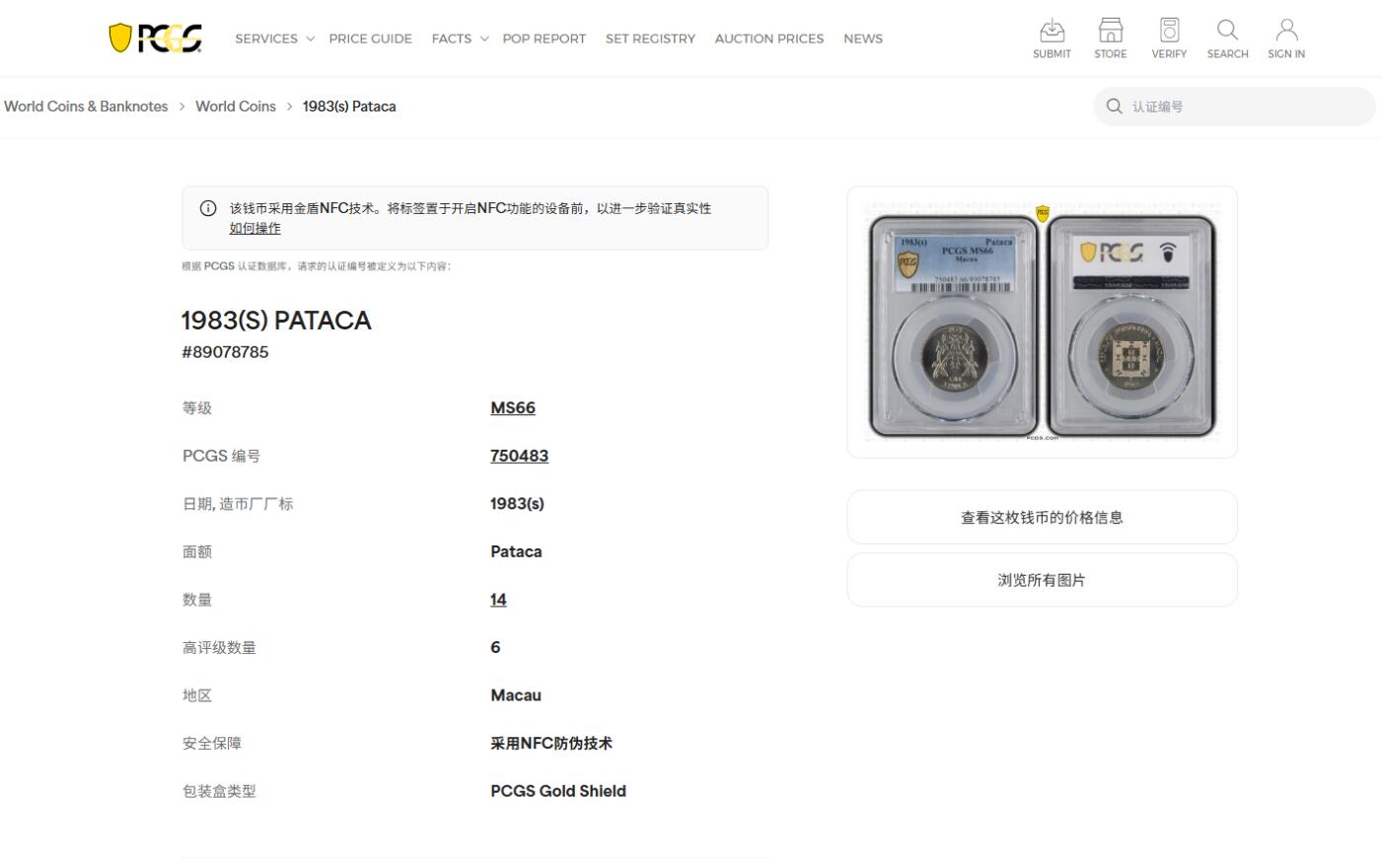Expand the Services dropdown menu

click(274, 38)
